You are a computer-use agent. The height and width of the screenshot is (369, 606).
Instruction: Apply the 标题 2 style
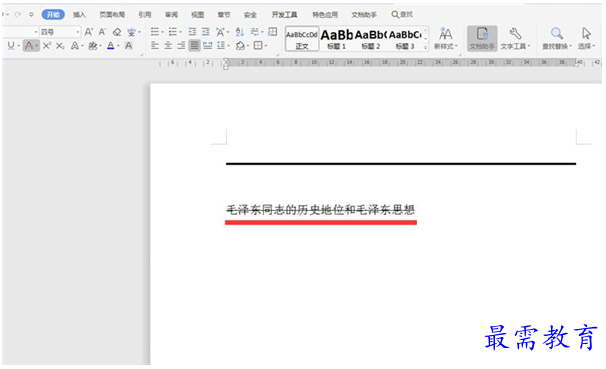(371, 39)
